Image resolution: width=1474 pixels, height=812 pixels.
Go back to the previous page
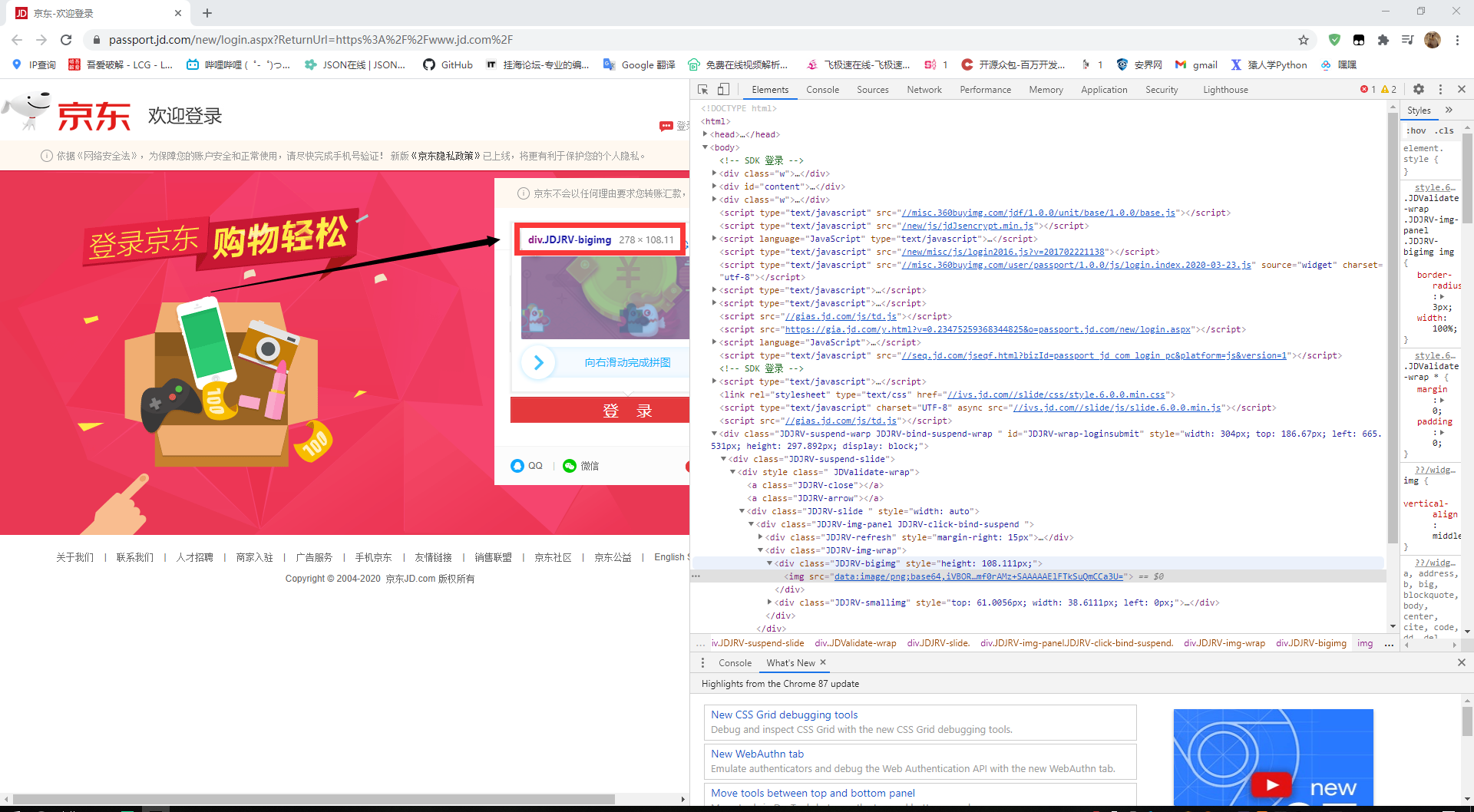(x=17, y=40)
